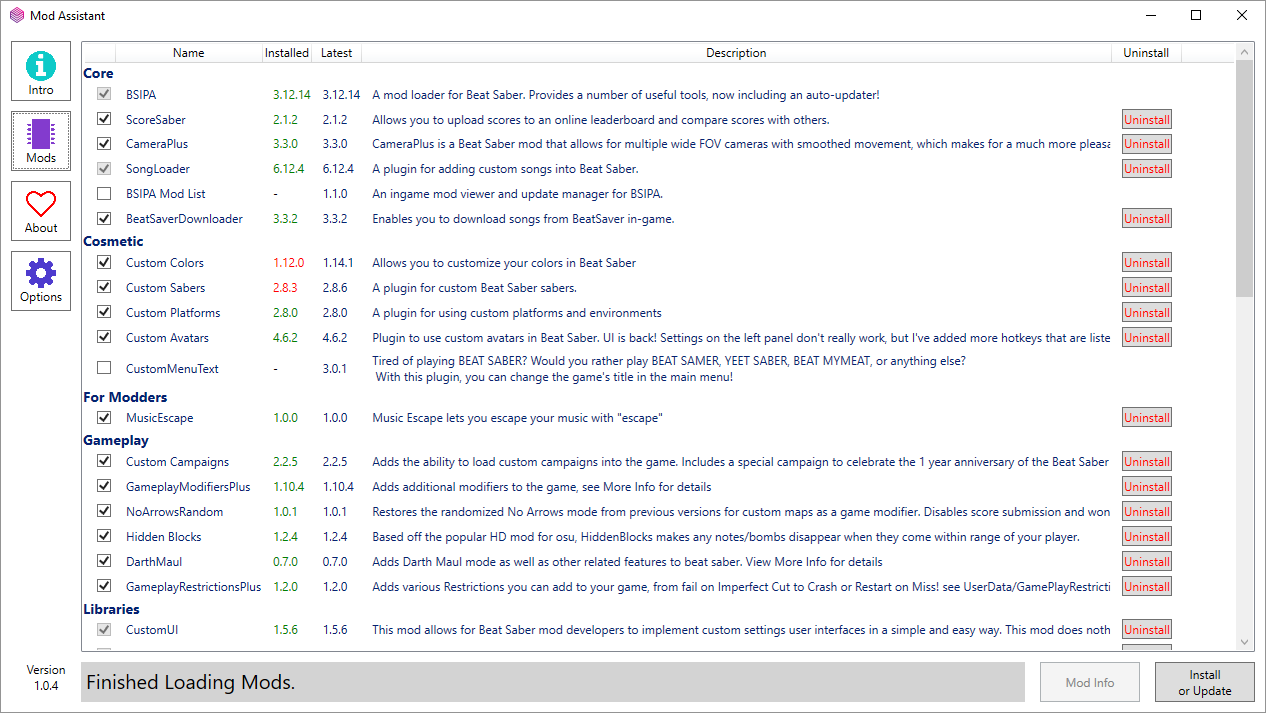
Task: Sort by the Name column header
Action: [x=188, y=53]
